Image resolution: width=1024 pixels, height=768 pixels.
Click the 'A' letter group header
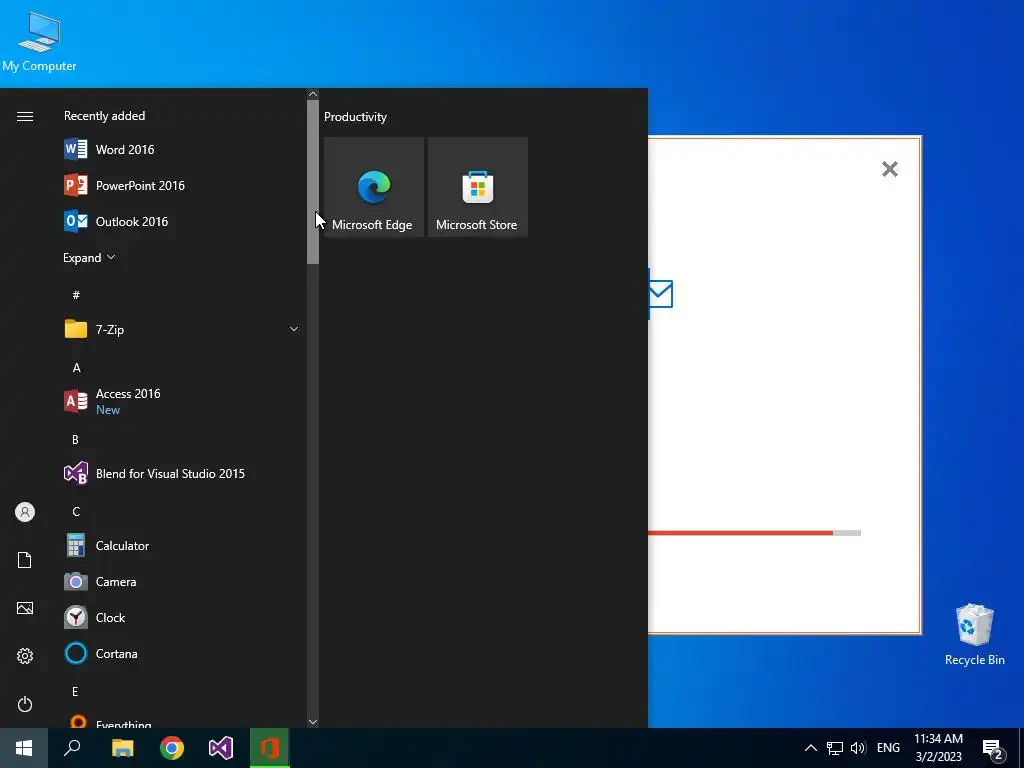click(76, 368)
